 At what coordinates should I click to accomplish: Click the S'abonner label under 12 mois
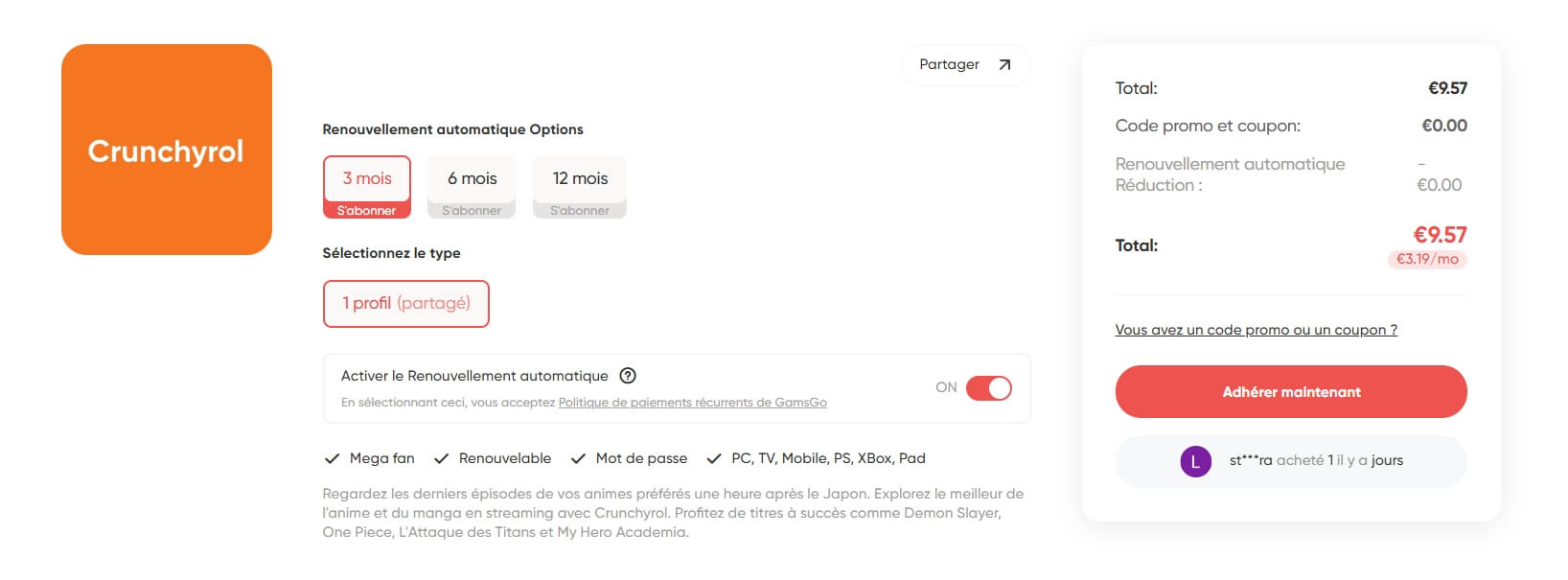(580, 211)
